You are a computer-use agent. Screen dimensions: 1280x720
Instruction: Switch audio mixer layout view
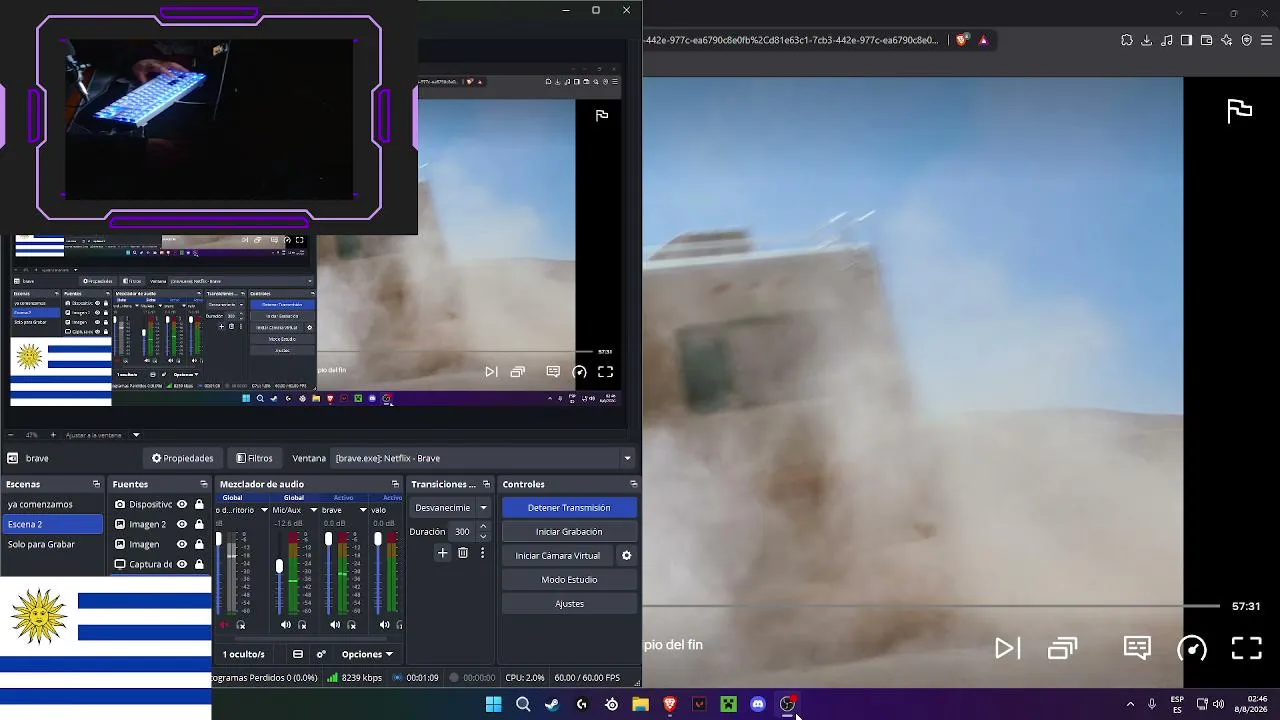[298, 654]
